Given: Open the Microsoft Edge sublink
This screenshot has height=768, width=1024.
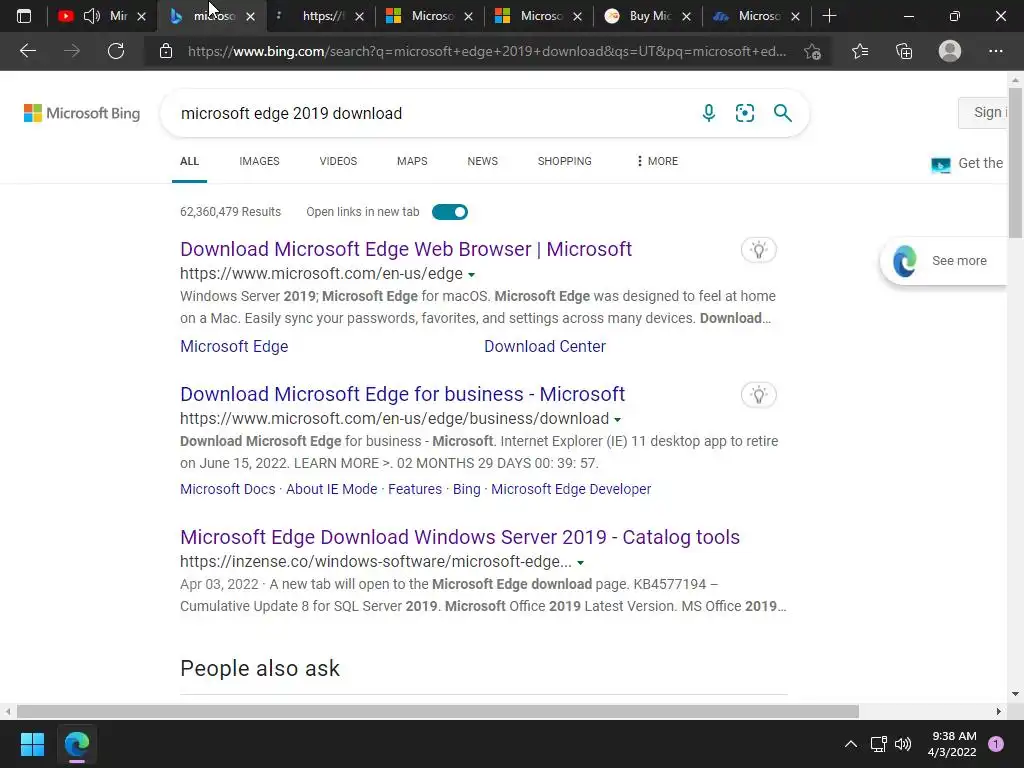Looking at the screenshot, I should point(234,346).
